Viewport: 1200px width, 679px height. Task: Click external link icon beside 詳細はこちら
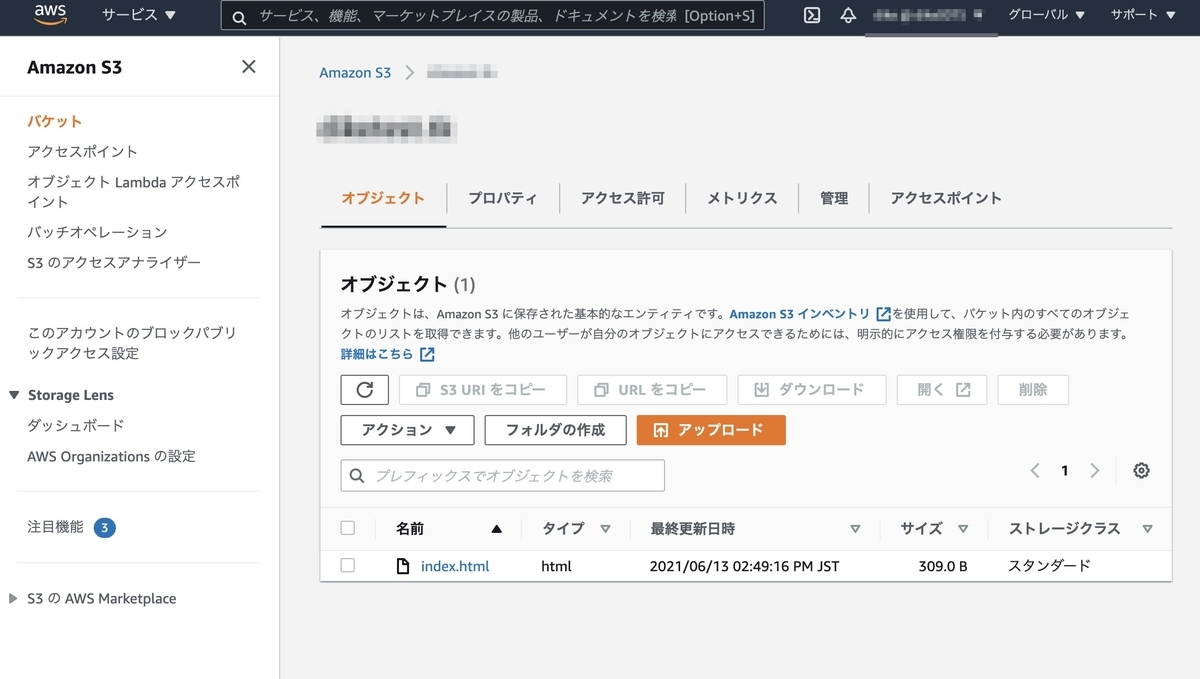(427, 355)
